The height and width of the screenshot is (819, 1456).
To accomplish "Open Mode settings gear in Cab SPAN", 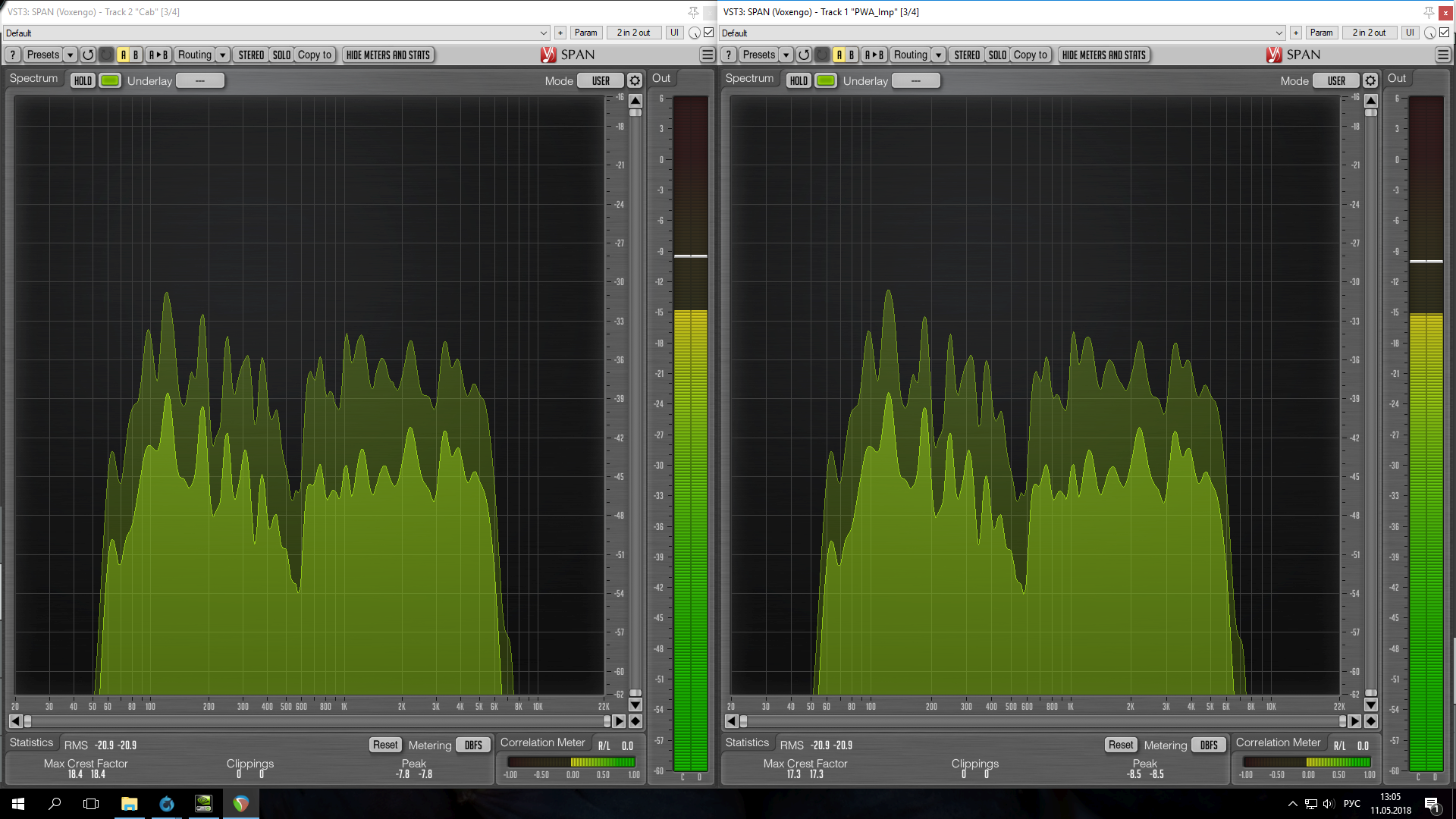I will (x=635, y=80).
